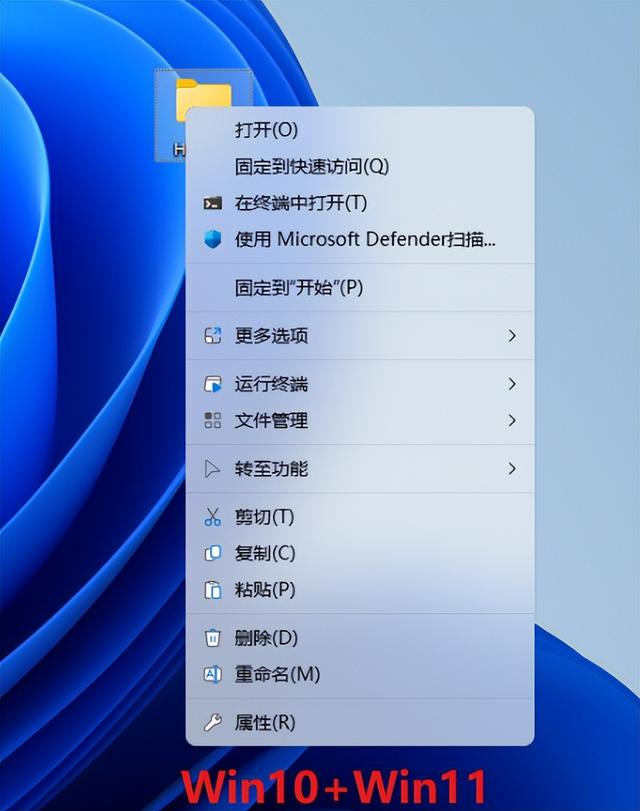The height and width of the screenshot is (811, 640).
Task: Click the terminal icon beside 在终端中打开(T)
Action: click(213, 203)
